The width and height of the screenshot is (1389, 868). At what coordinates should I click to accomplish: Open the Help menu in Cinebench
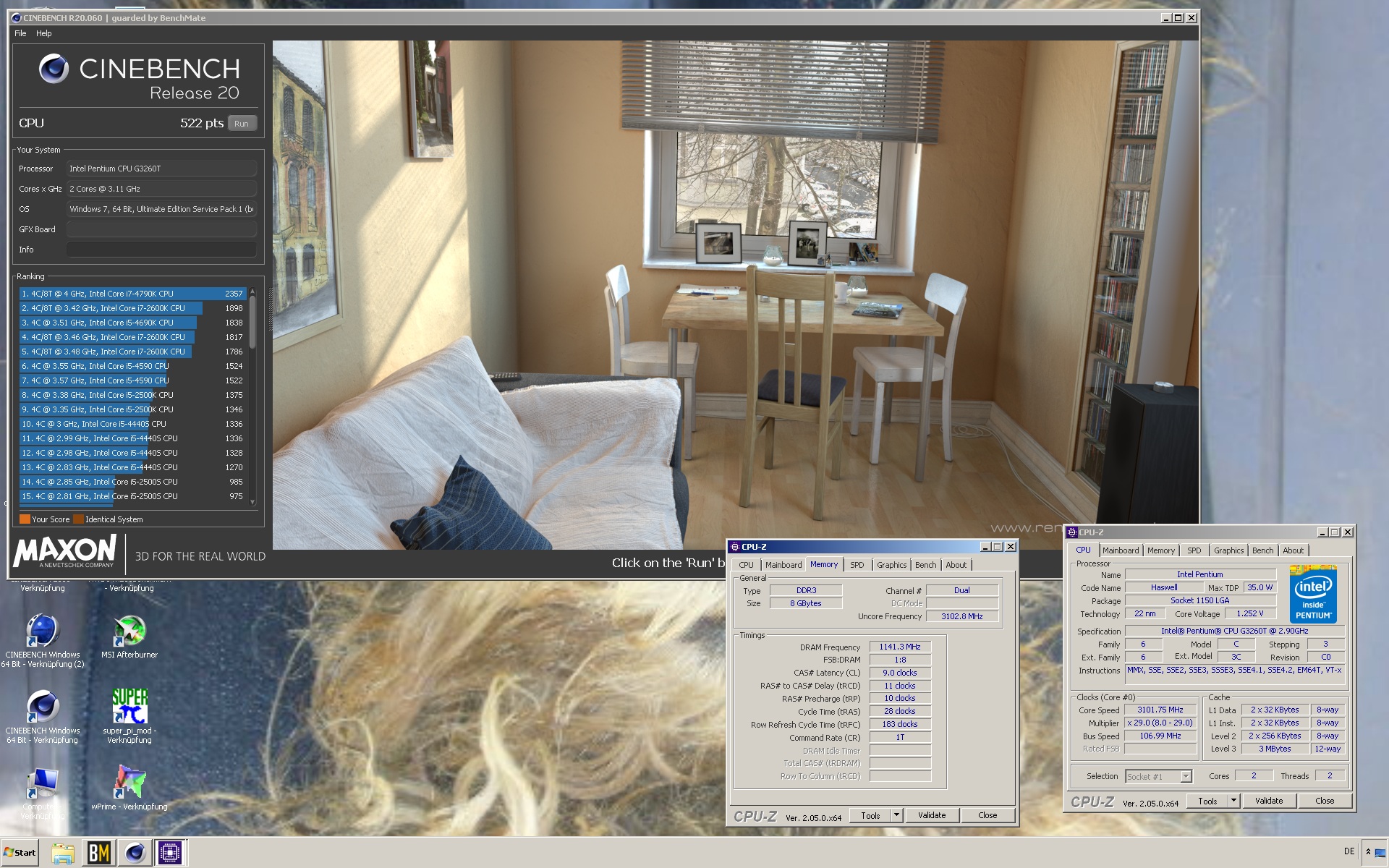44,33
